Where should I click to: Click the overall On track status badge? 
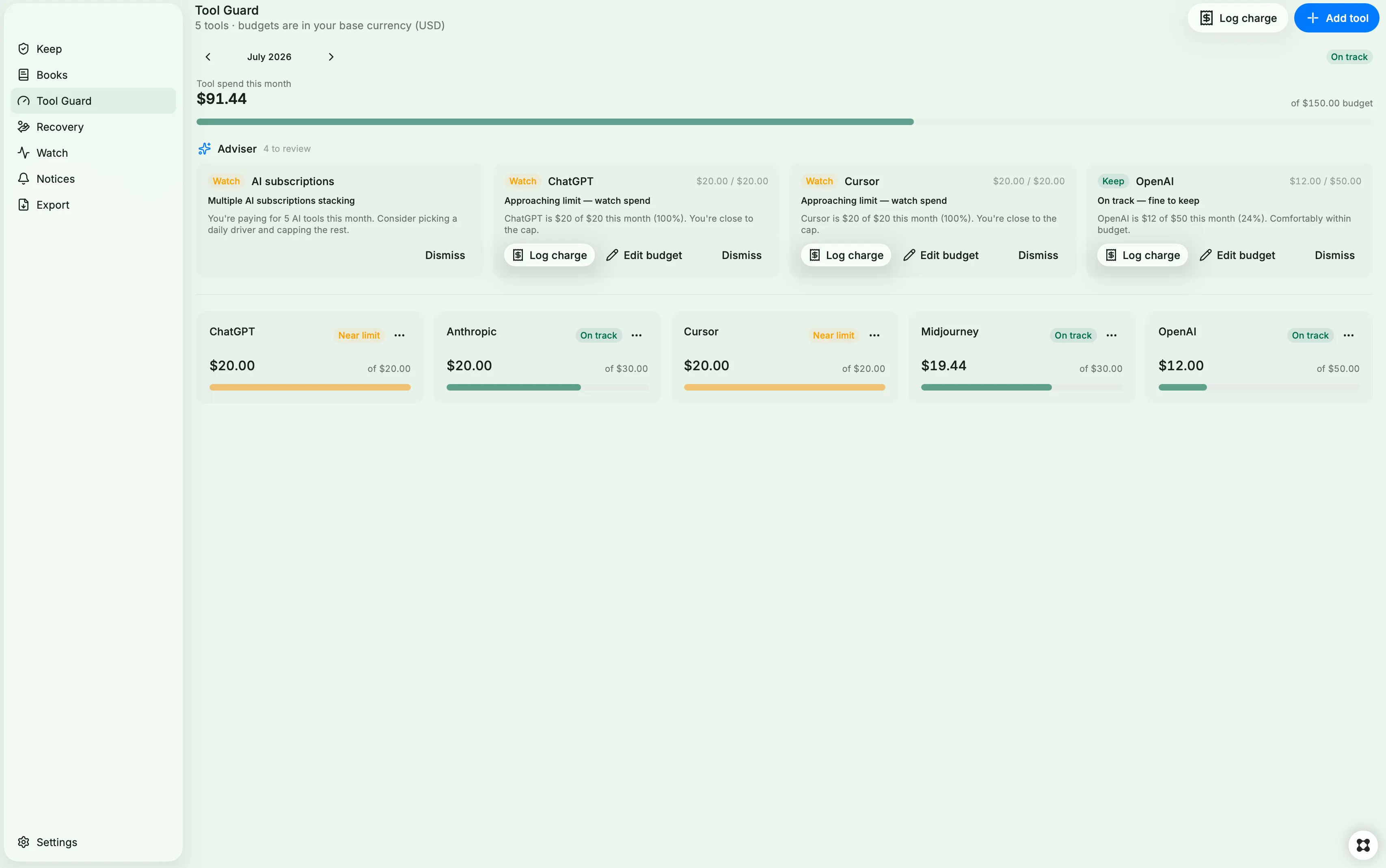click(1349, 57)
